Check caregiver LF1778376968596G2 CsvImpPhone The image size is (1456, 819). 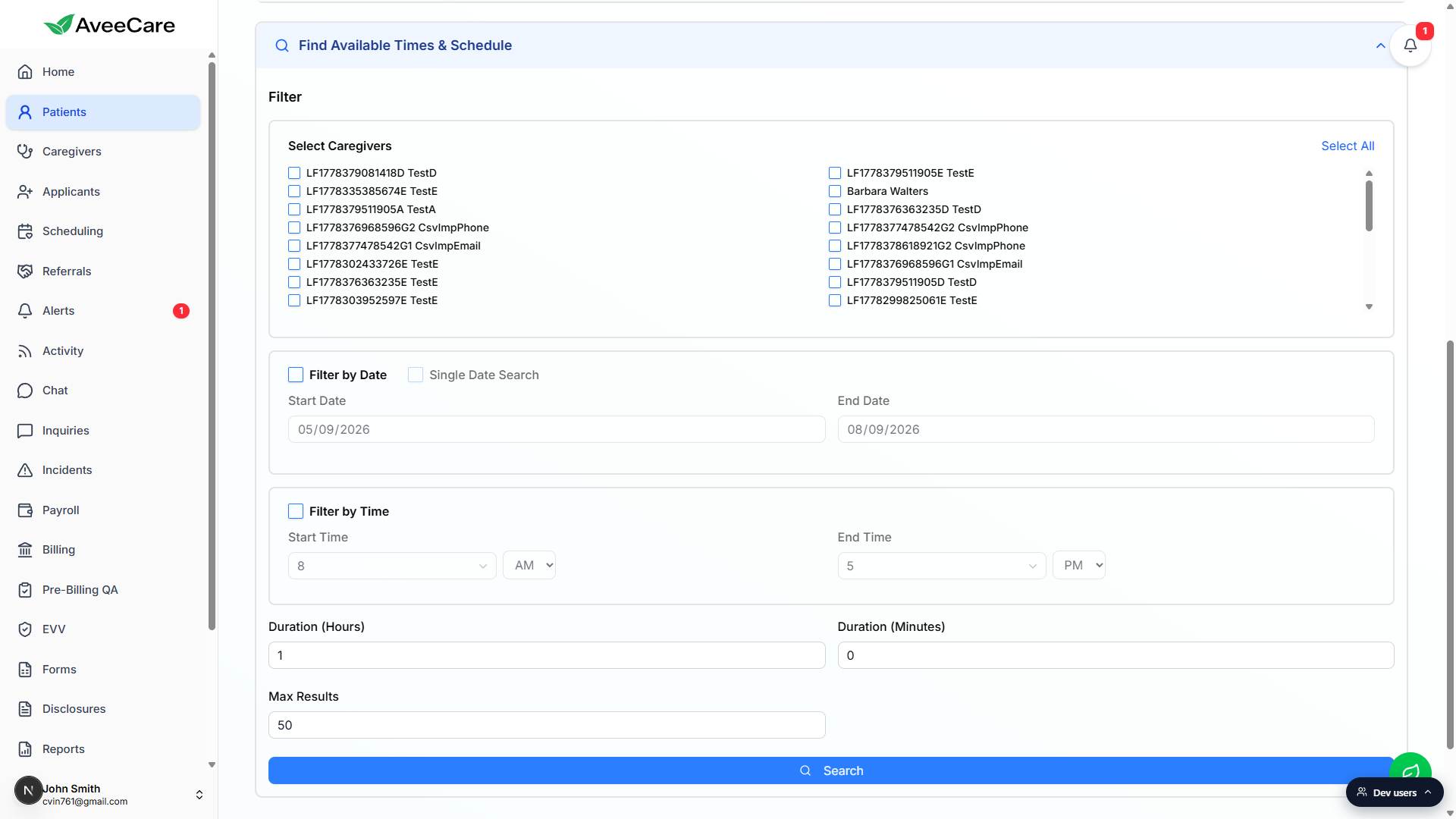(x=294, y=227)
